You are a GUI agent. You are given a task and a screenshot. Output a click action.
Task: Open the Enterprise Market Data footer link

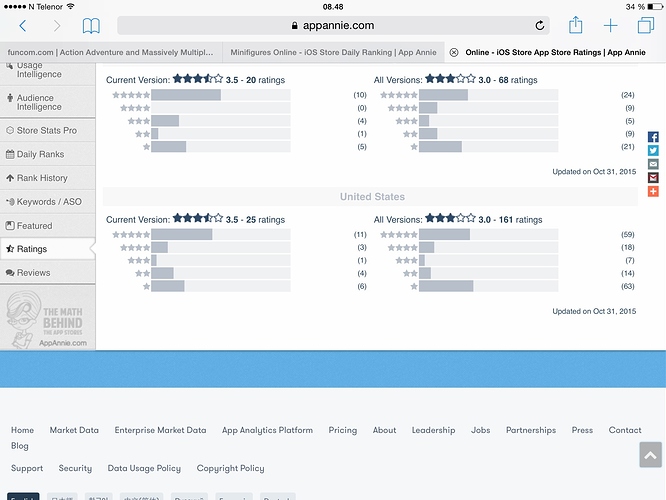(x=161, y=430)
